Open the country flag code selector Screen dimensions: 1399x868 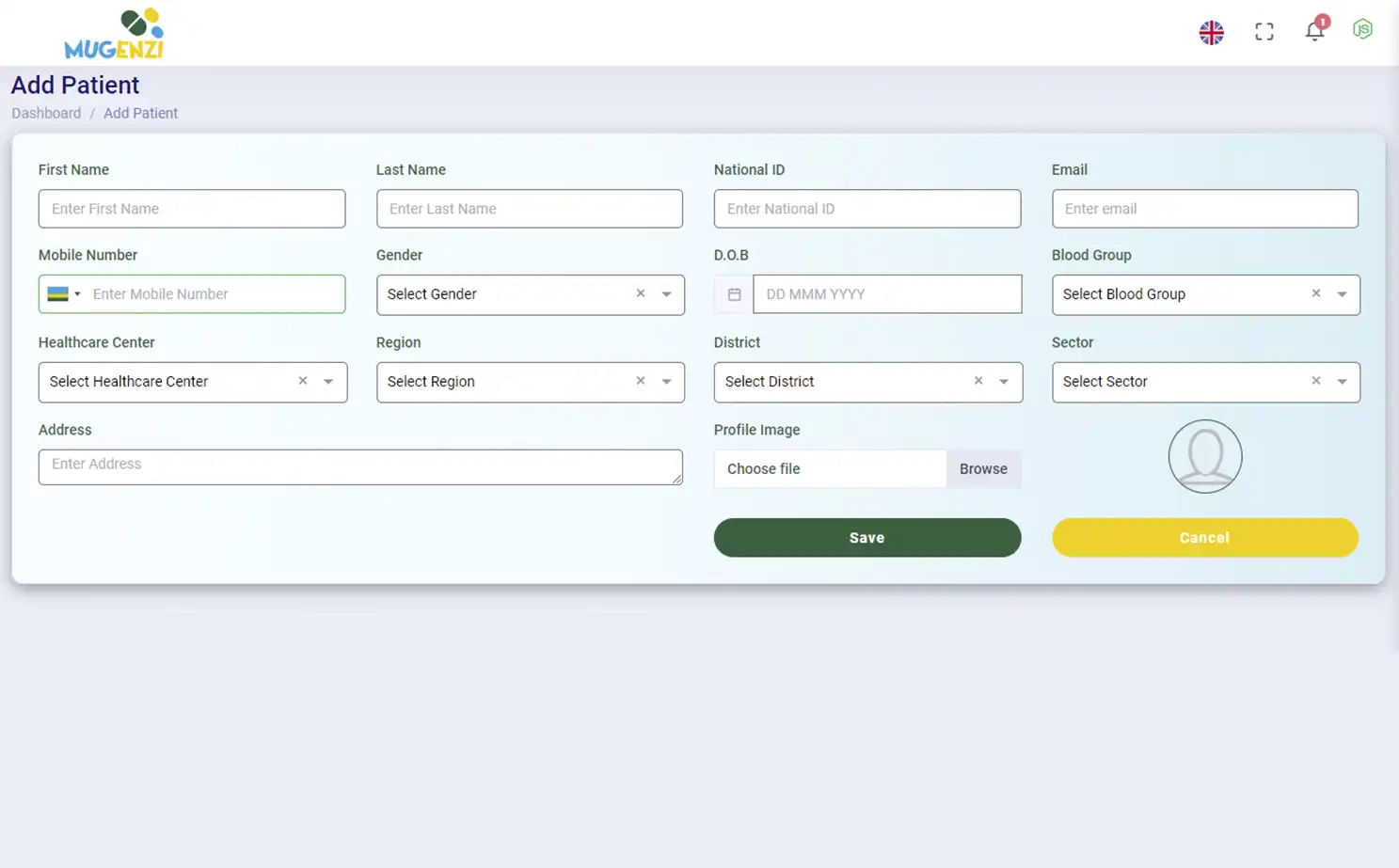click(x=64, y=294)
